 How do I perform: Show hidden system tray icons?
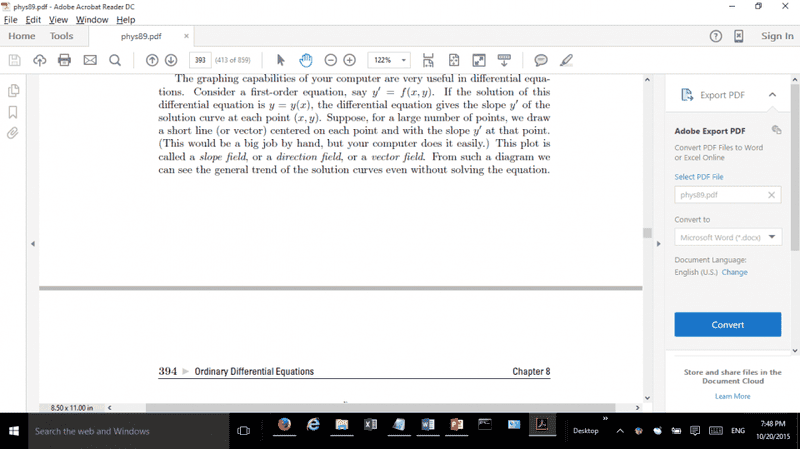click(620, 431)
